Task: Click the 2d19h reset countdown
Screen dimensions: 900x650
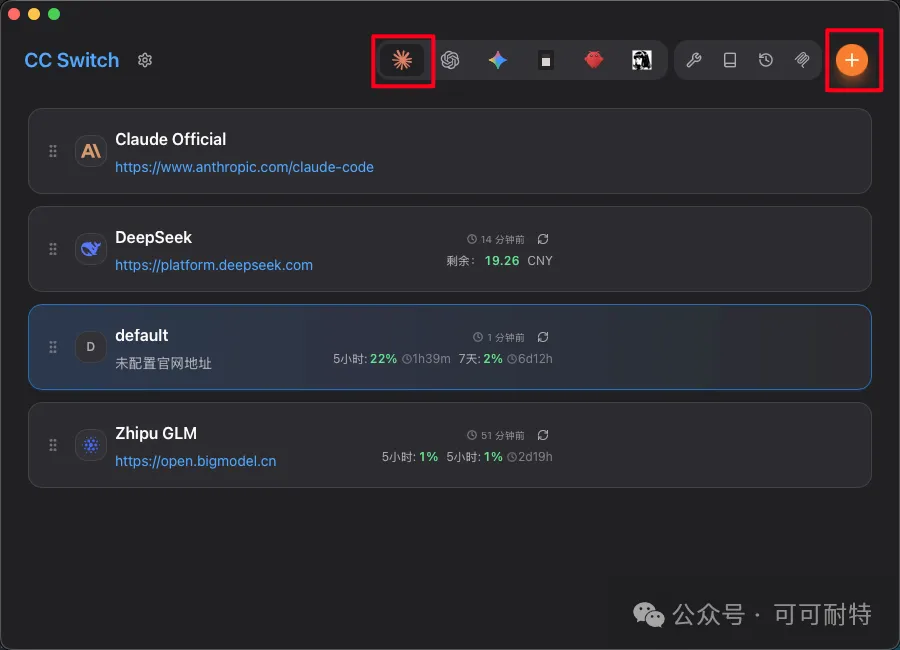Action: click(x=530, y=457)
